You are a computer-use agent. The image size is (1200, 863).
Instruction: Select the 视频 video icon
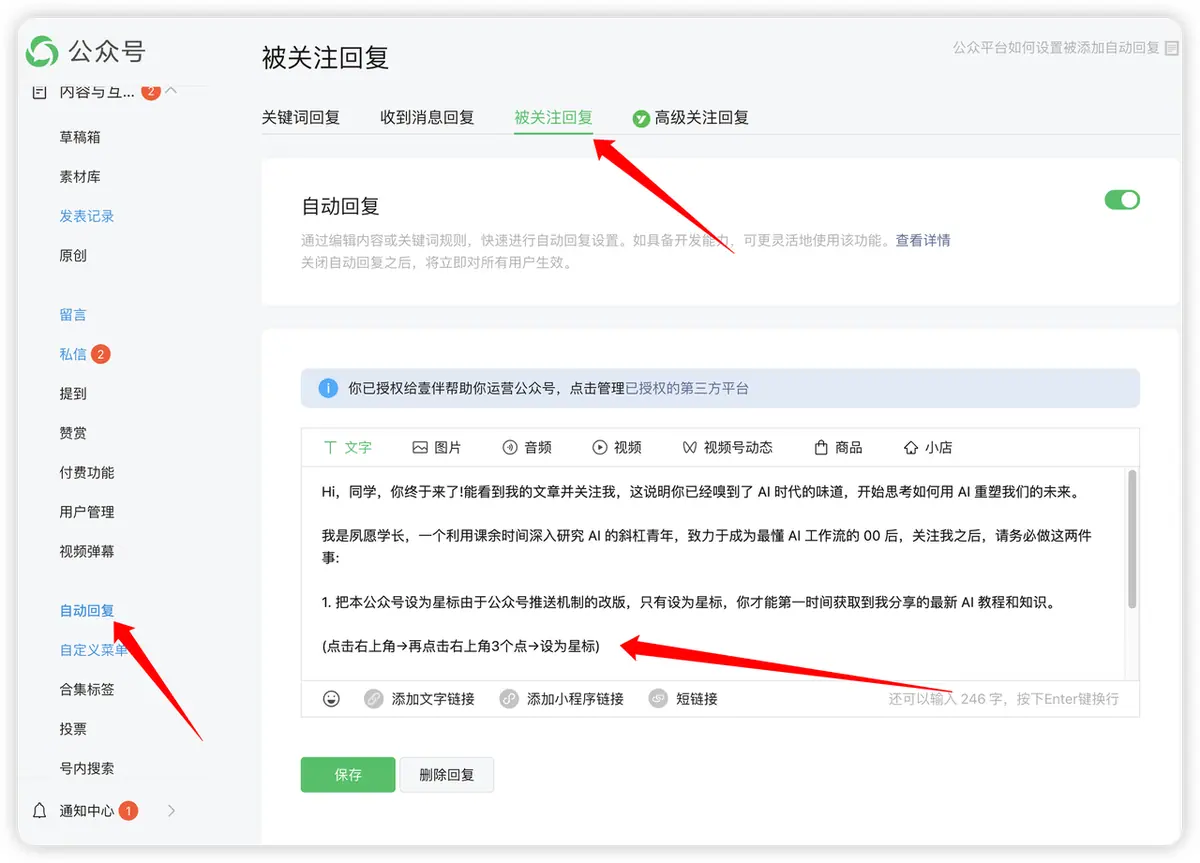600,448
